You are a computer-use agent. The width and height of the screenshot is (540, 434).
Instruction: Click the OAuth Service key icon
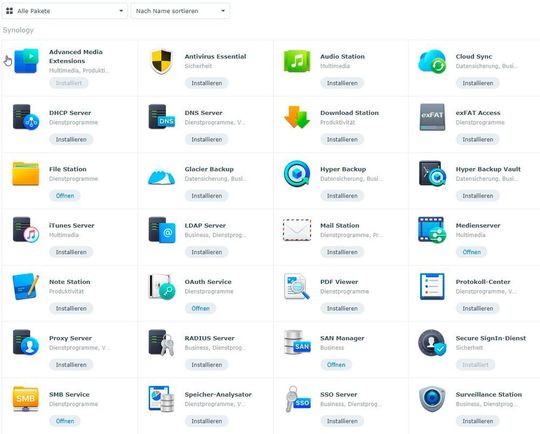(162, 286)
